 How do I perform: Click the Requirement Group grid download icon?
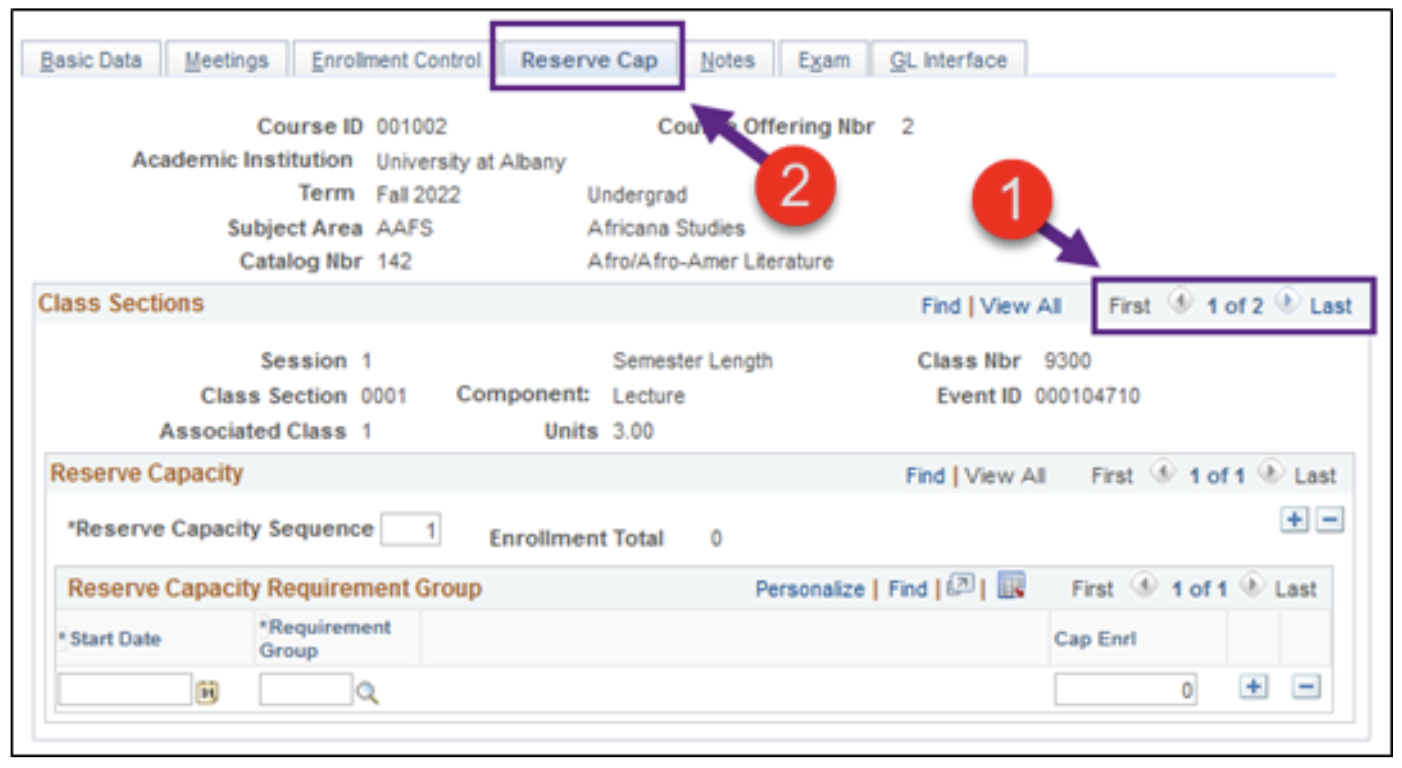click(1012, 586)
